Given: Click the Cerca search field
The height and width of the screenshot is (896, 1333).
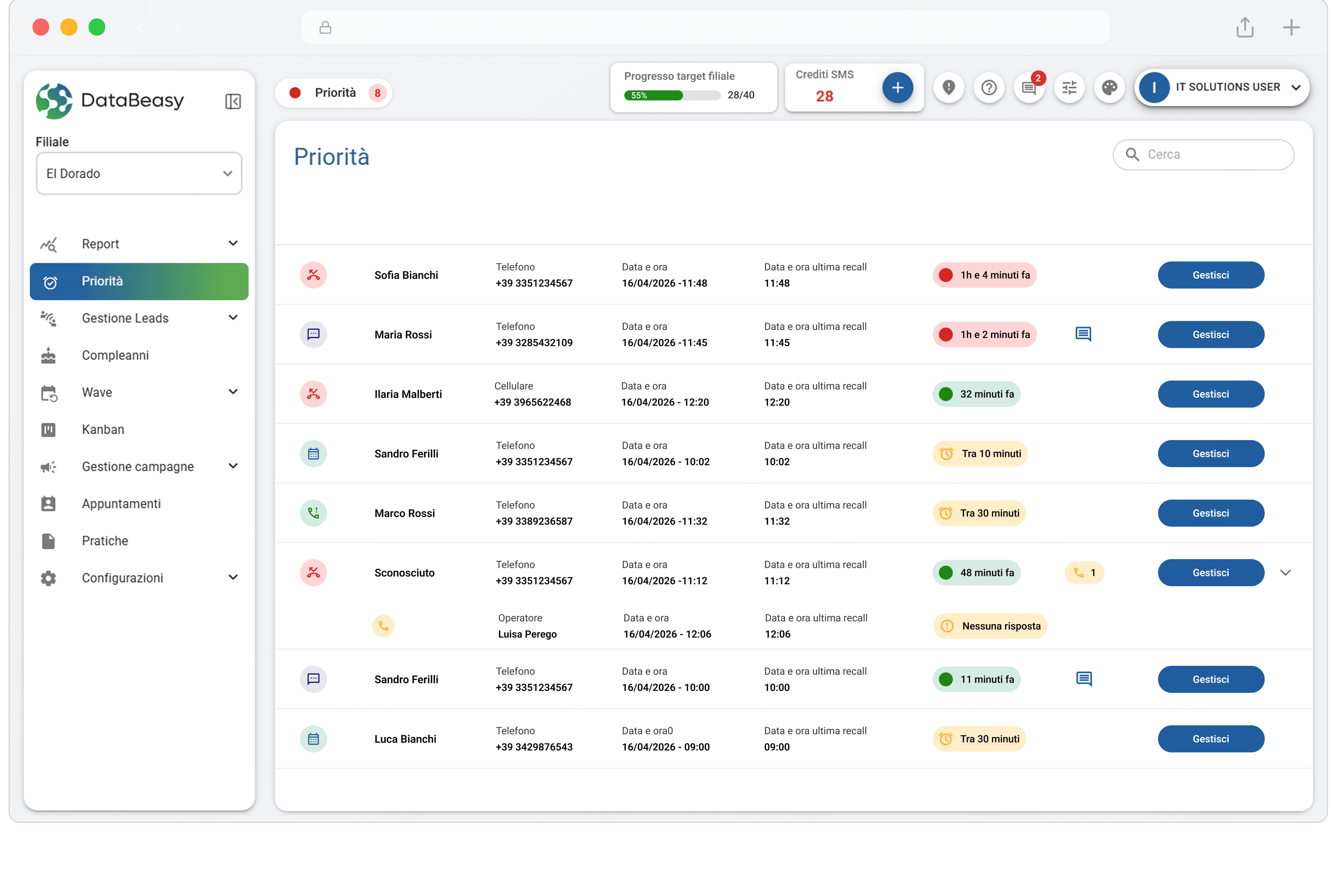Looking at the screenshot, I should coord(1211,154).
